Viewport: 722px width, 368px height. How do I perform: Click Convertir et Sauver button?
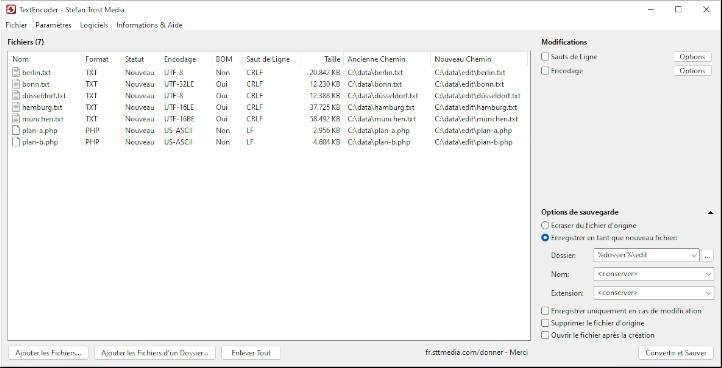coord(675,353)
